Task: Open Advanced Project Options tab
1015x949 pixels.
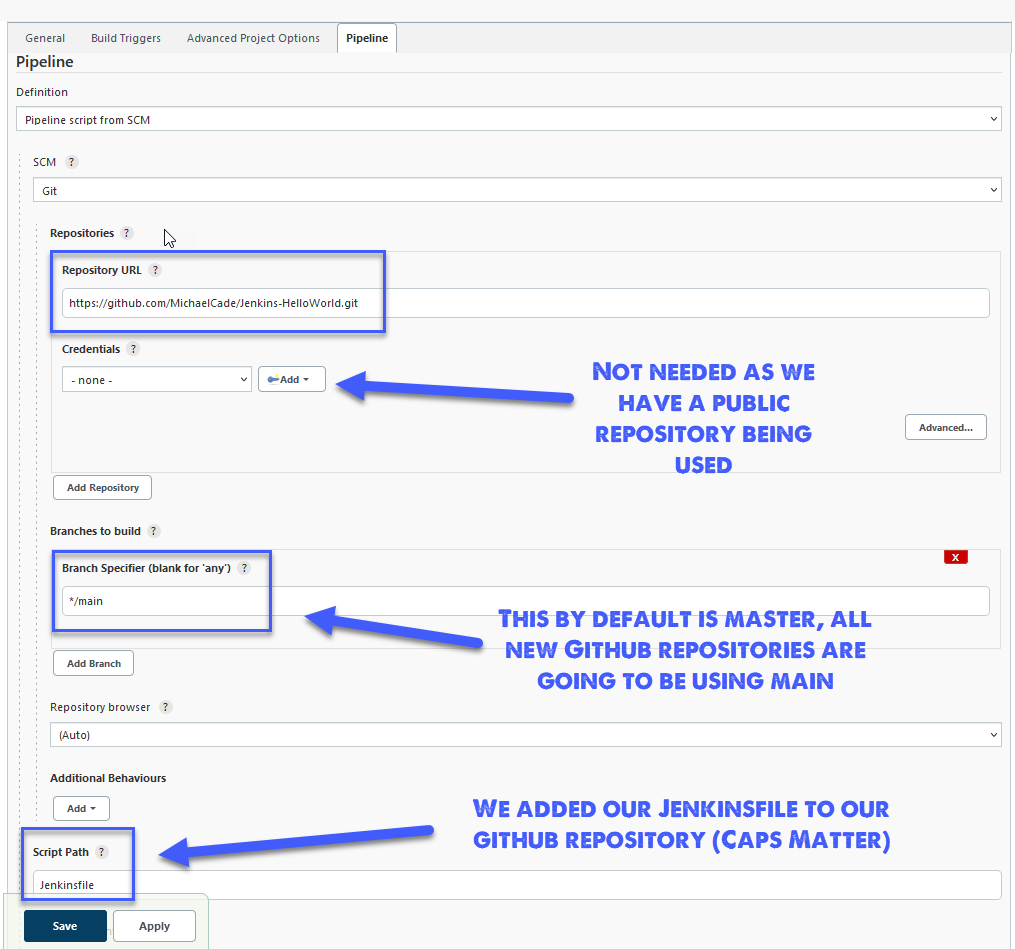Action: pos(253,38)
